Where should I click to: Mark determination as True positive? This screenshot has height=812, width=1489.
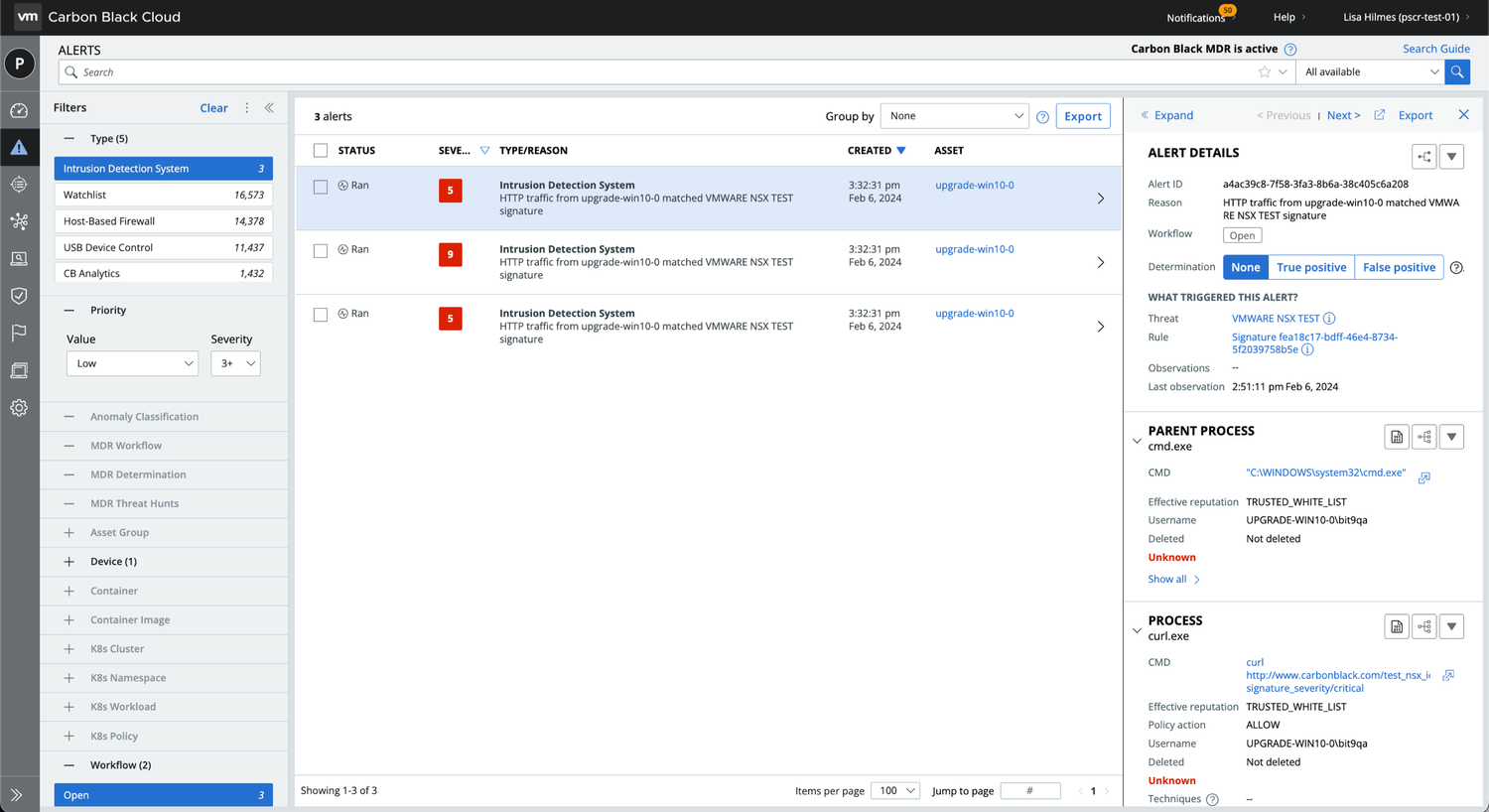[1311, 267]
